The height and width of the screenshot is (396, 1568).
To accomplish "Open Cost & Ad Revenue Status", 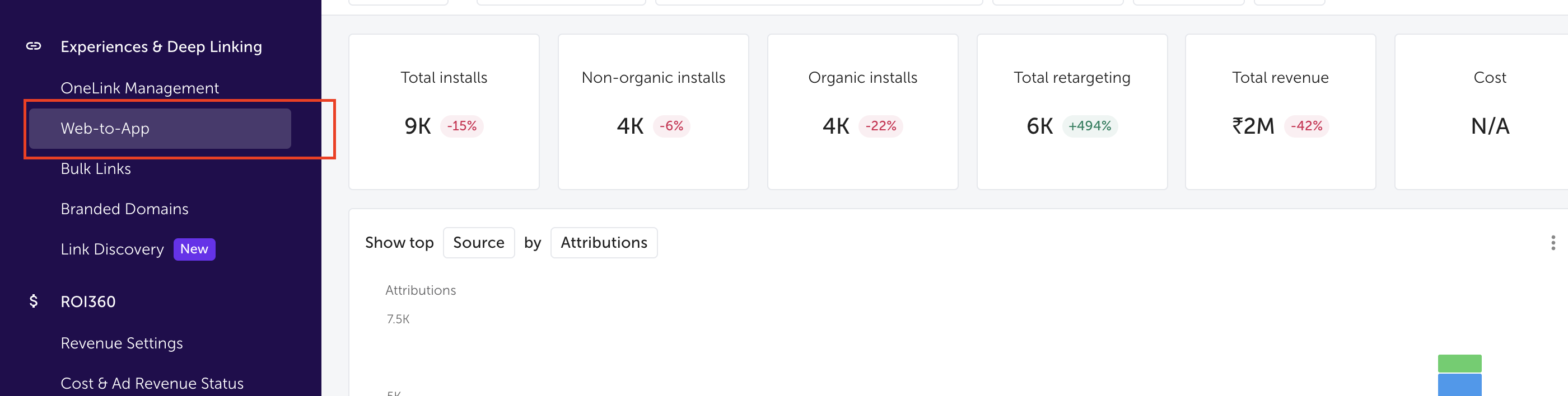I will click(x=152, y=383).
